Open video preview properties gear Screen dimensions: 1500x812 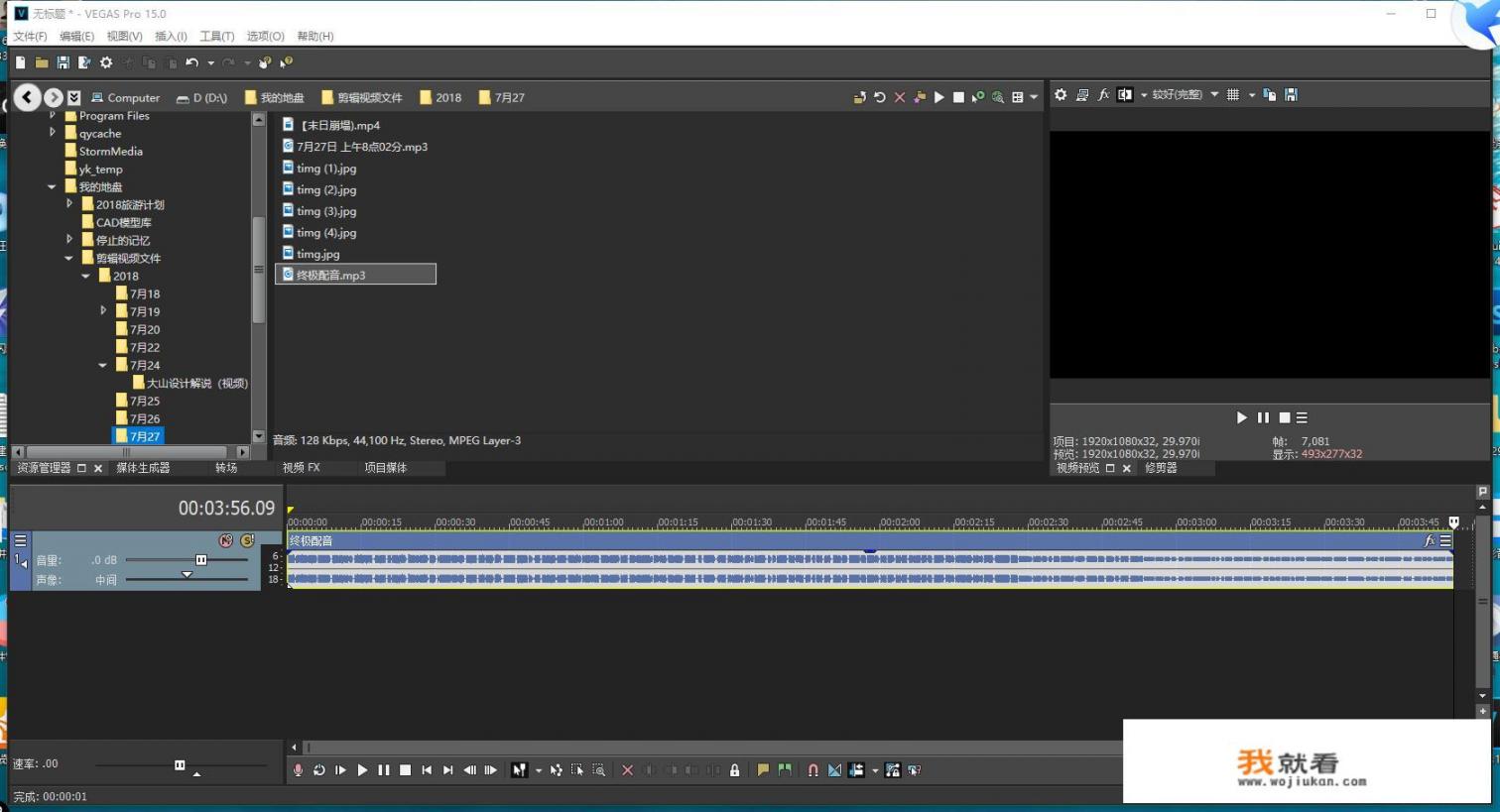(1061, 95)
